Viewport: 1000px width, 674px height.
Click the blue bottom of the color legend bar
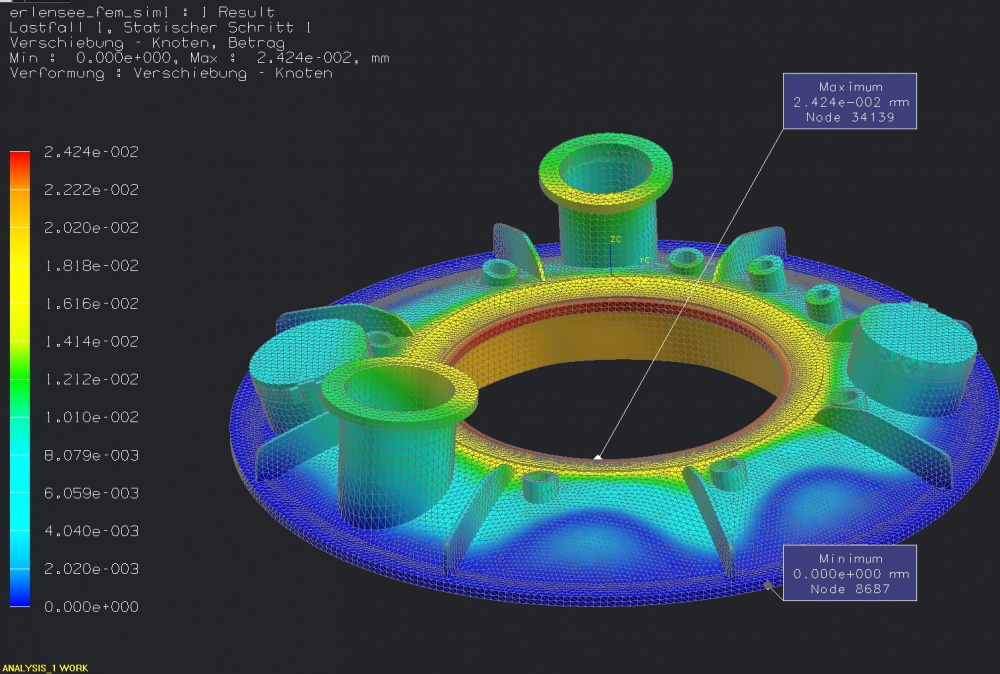(20, 597)
